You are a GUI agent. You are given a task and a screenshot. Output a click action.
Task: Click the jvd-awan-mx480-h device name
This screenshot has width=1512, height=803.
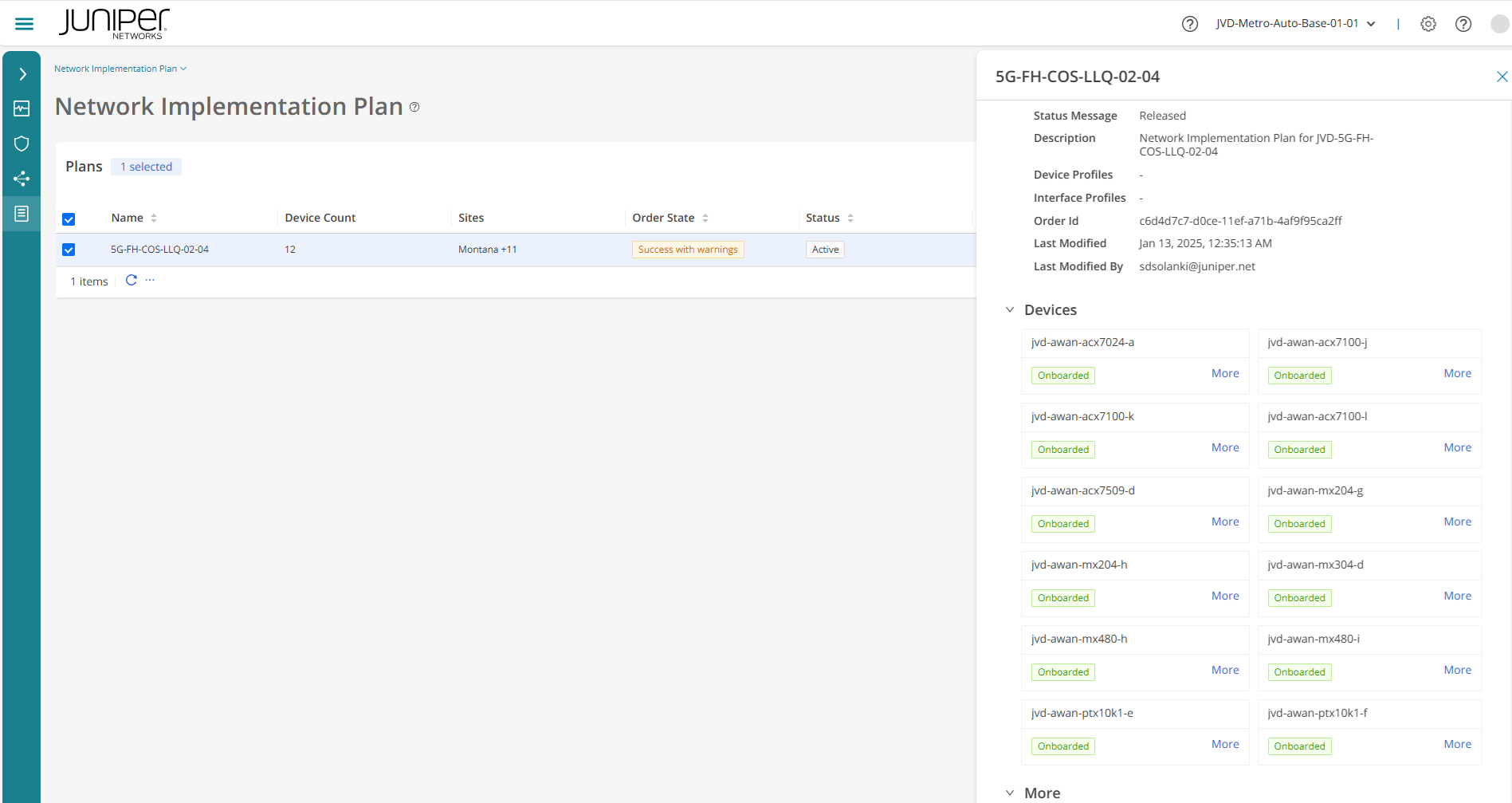click(1079, 639)
